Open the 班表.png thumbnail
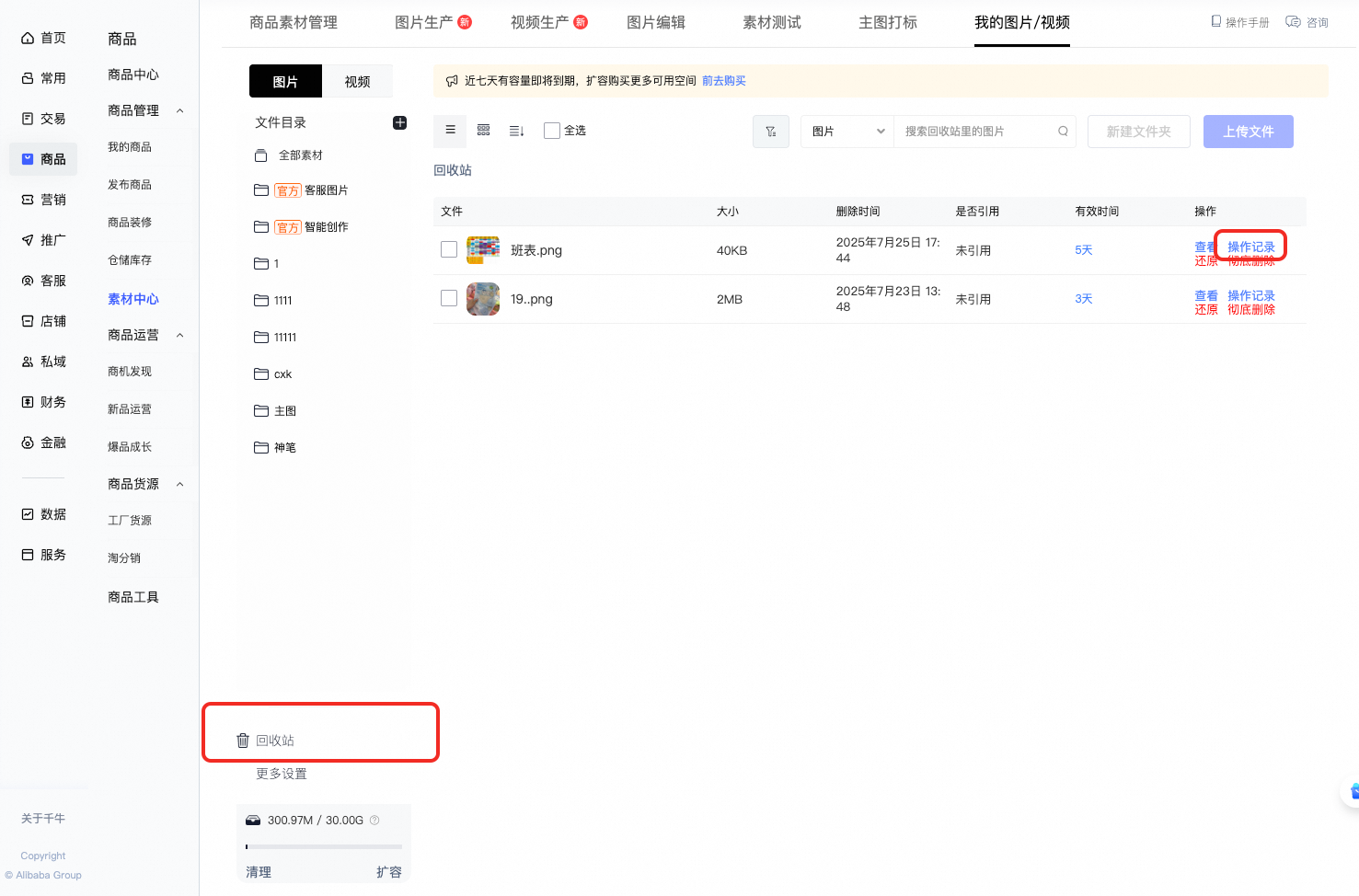 (x=483, y=249)
